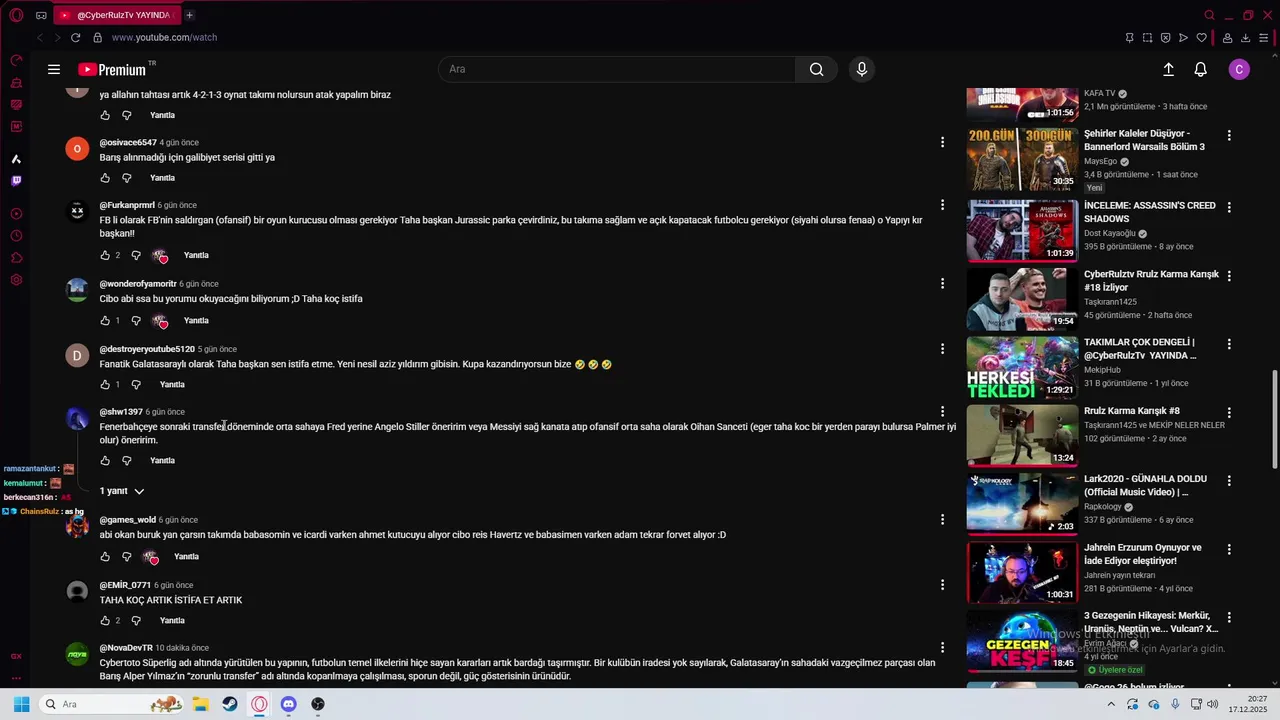Image resolution: width=1280 pixels, height=720 pixels.
Task: Dislike the comment by @games_wold
Action: pyautogui.click(x=127, y=557)
